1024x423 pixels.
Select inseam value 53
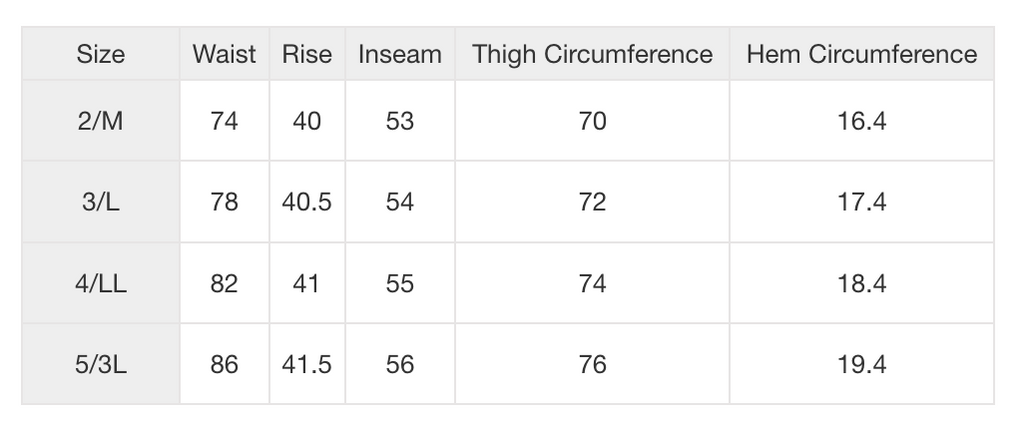tap(400, 122)
